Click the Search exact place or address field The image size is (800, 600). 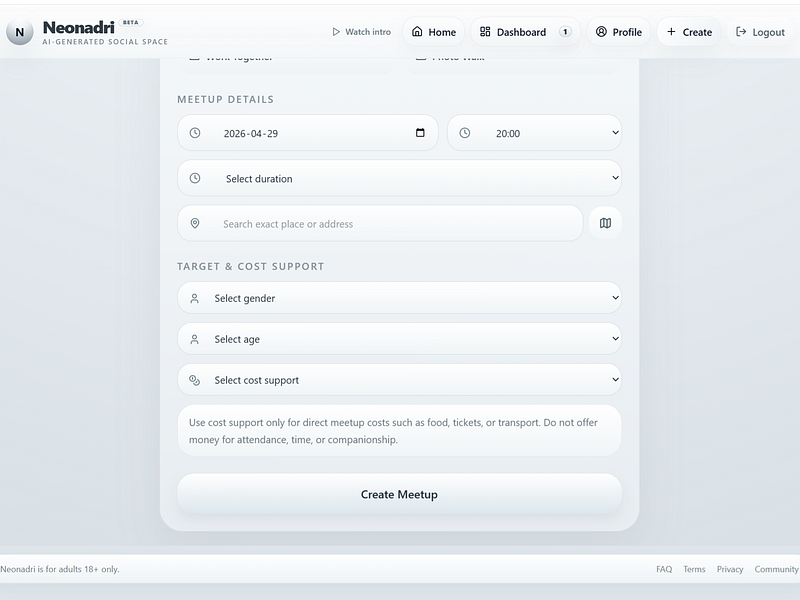[x=380, y=223]
